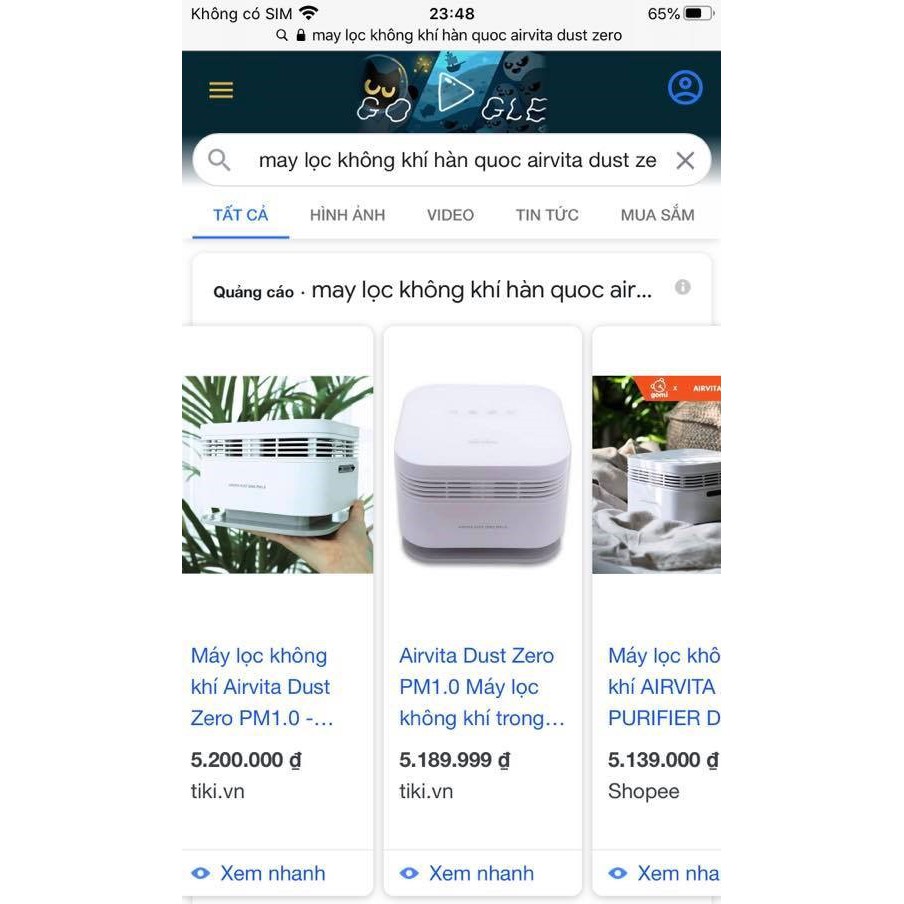904x904 pixels.
Task: Clear search text with the X icon
Action: pos(685,160)
